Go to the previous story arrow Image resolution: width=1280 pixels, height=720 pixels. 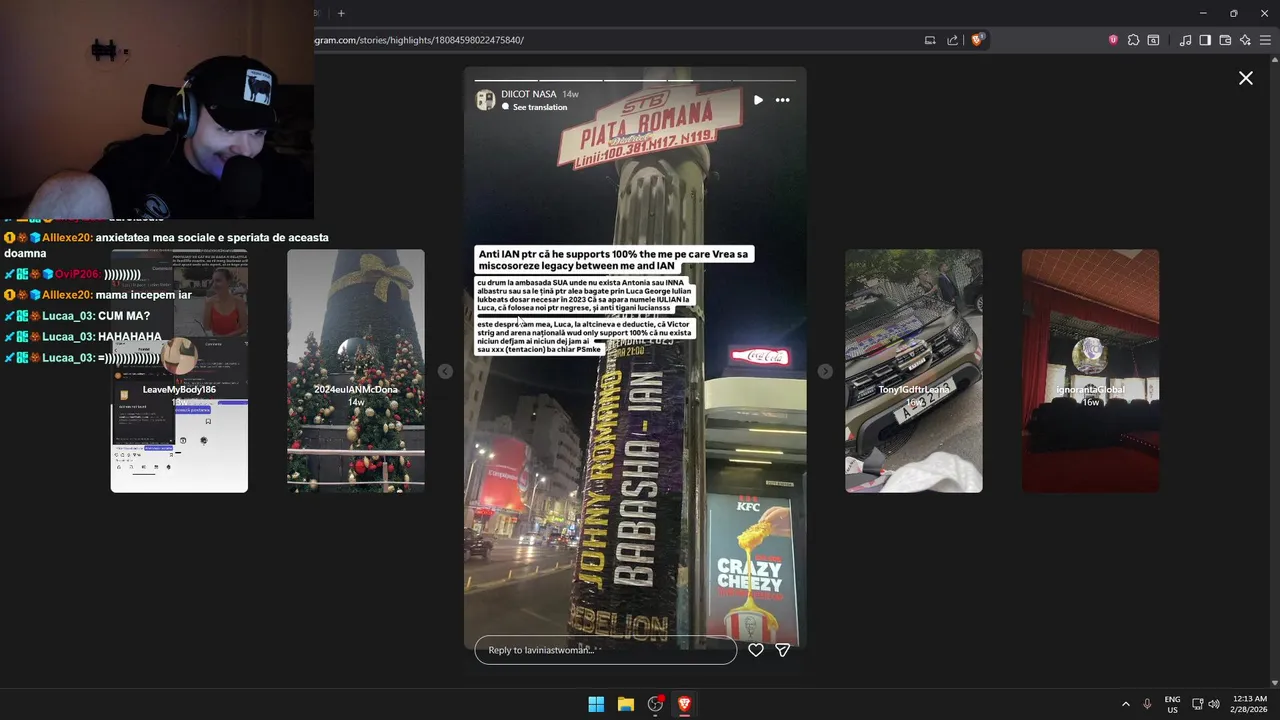click(x=445, y=371)
